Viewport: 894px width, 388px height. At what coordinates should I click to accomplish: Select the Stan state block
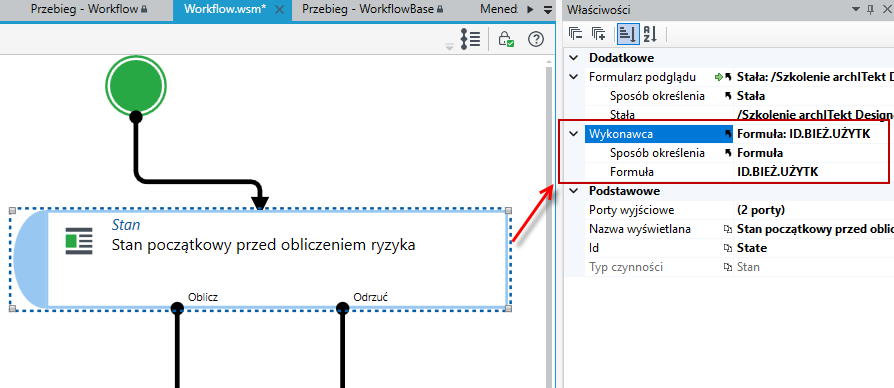(x=261, y=259)
